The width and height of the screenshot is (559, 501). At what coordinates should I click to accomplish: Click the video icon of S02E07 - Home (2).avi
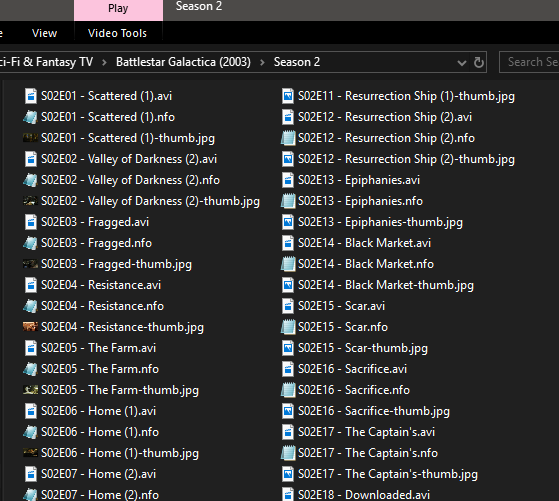31,474
